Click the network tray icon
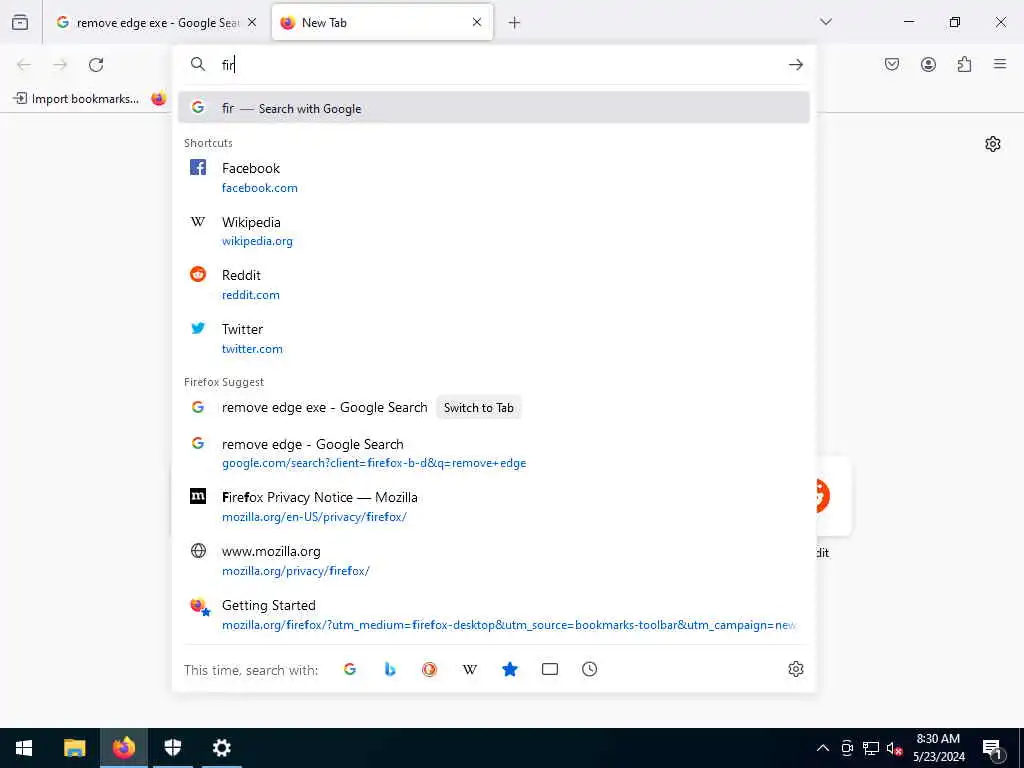Screen dimensions: 1024x768 click(871, 748)
